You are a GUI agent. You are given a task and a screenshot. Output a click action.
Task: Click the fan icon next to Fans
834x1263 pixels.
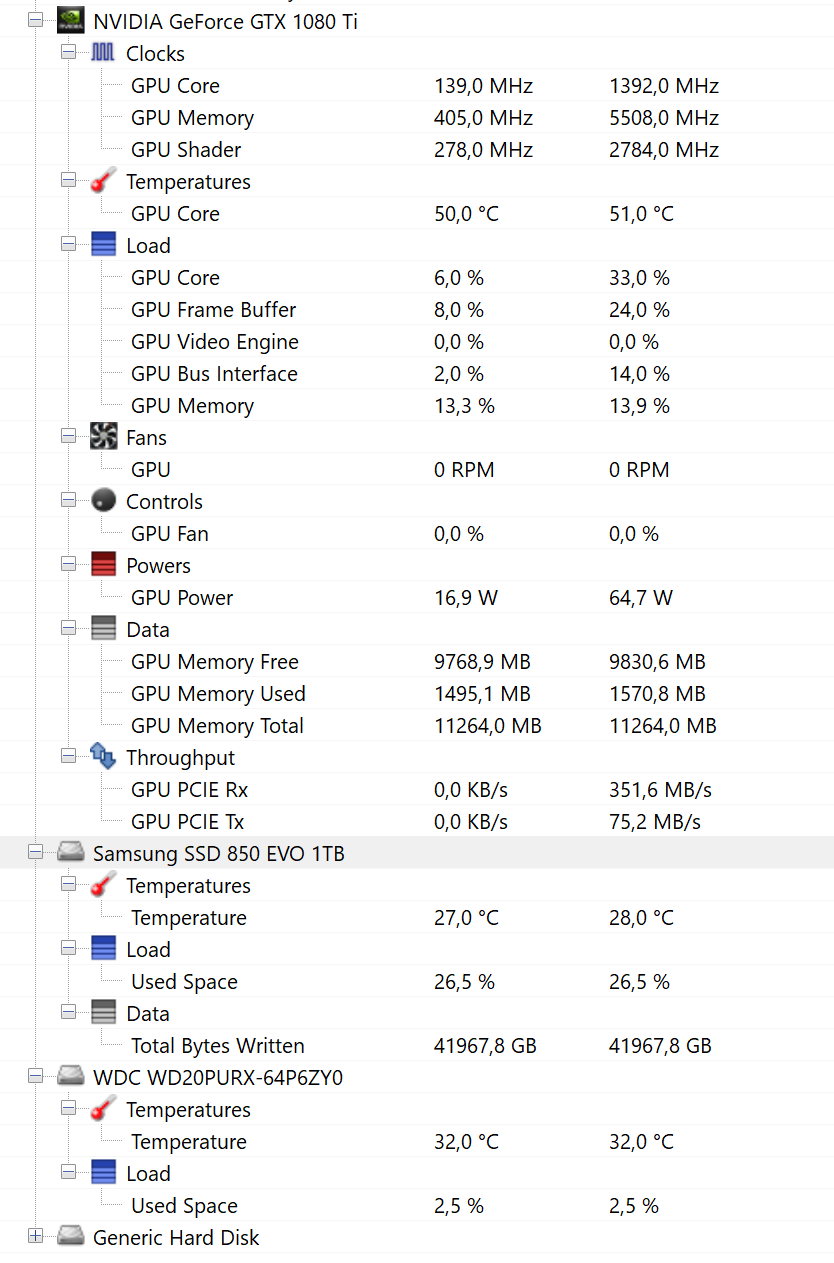click(103, 437)
